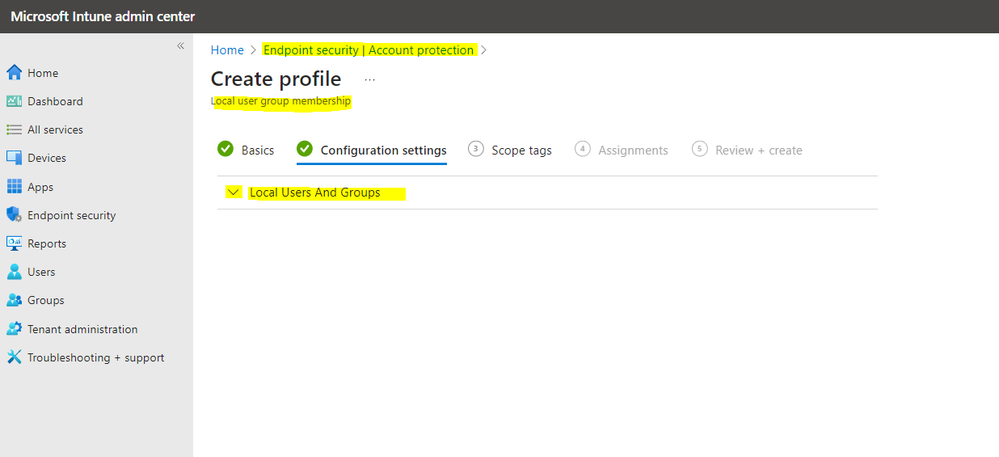Click step 5 circle for Review + create
The image size is (999, 457).
[x=700, y=149]
